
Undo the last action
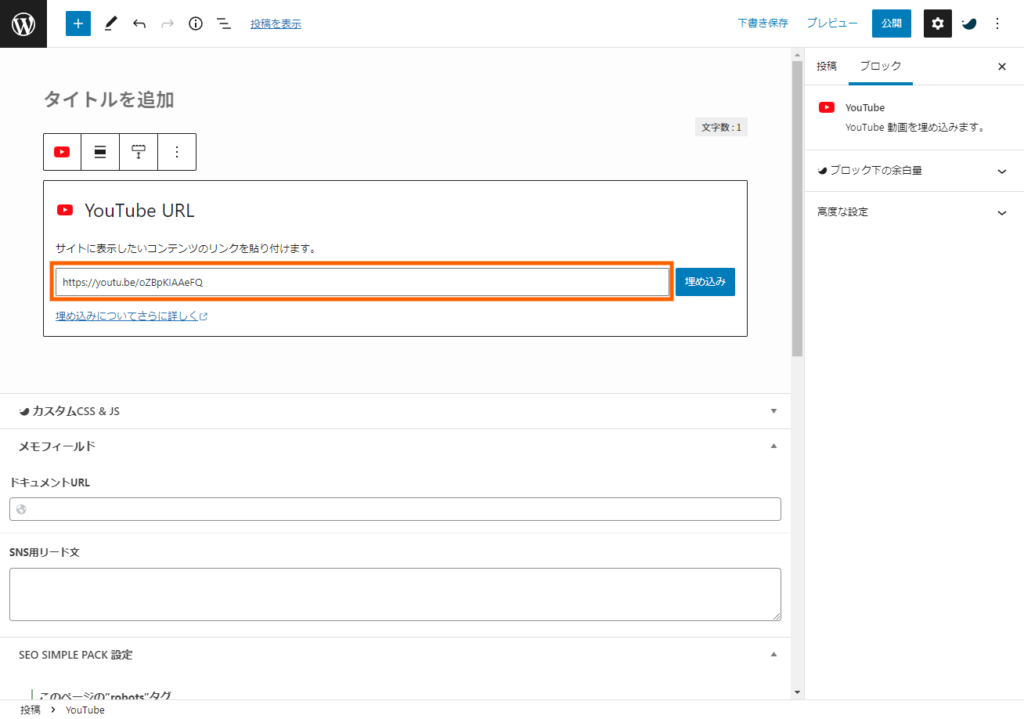click(x=139, y=24)
